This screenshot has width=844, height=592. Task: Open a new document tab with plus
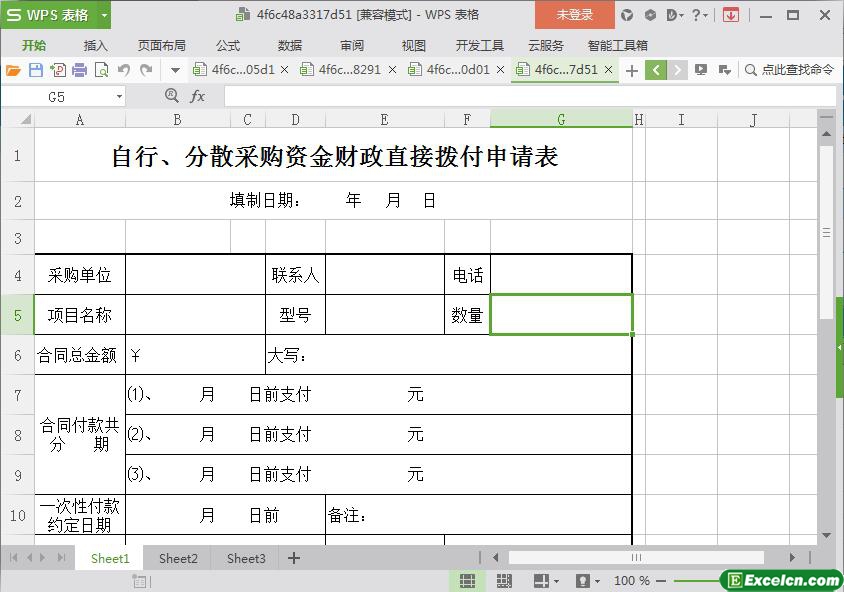click(x=631, y=70)
